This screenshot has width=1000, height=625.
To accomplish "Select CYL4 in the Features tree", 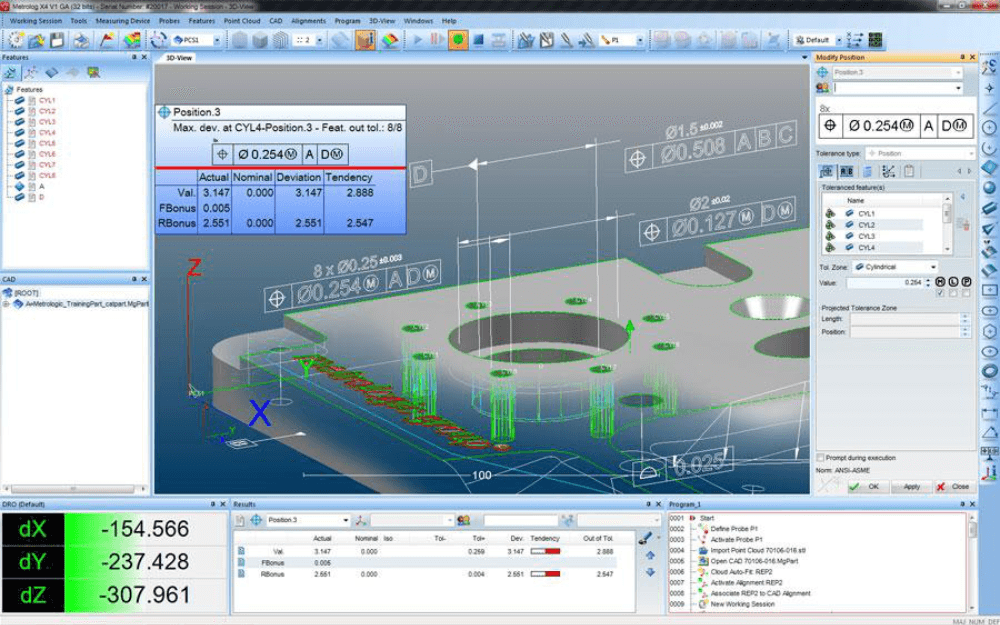I will point(47,133).
